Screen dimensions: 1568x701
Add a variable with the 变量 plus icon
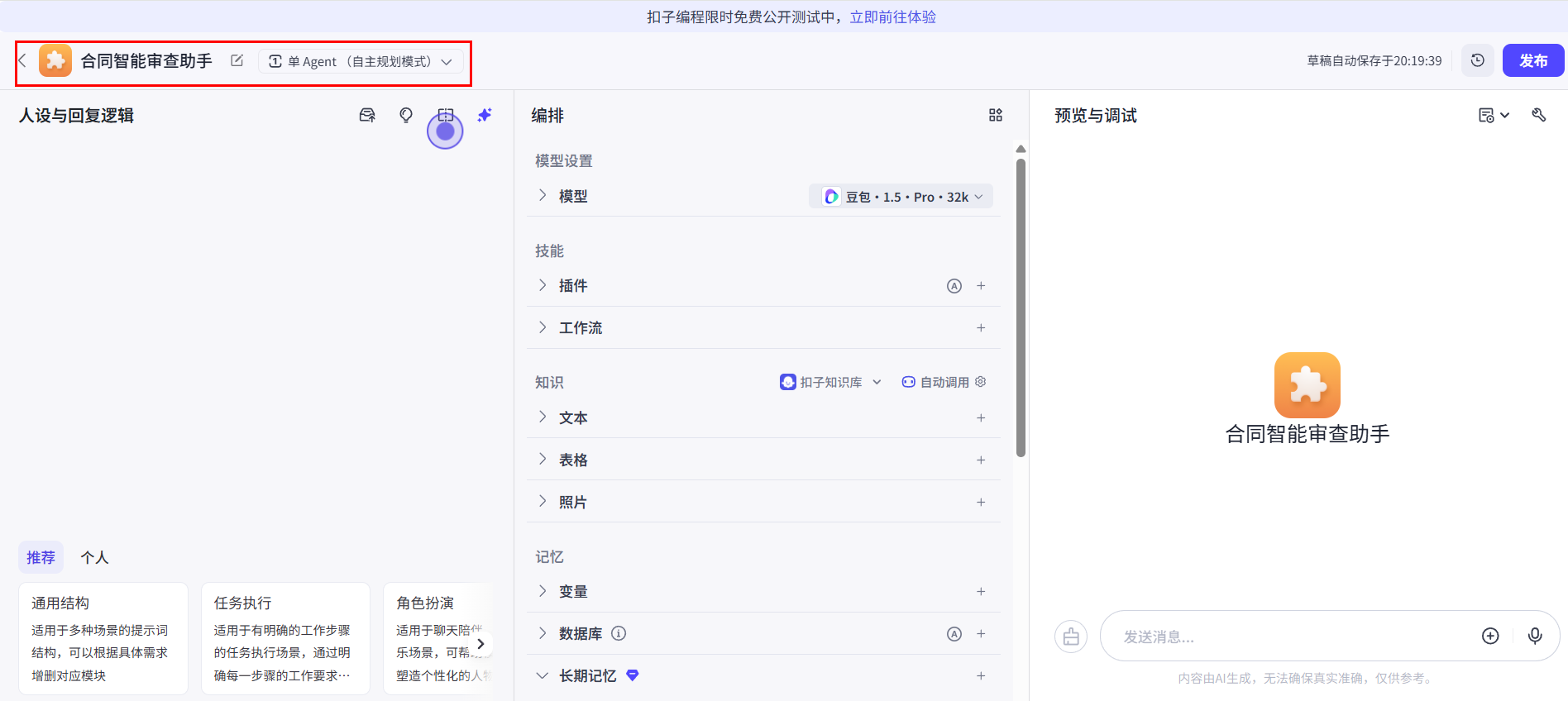(x=981, y=592)
